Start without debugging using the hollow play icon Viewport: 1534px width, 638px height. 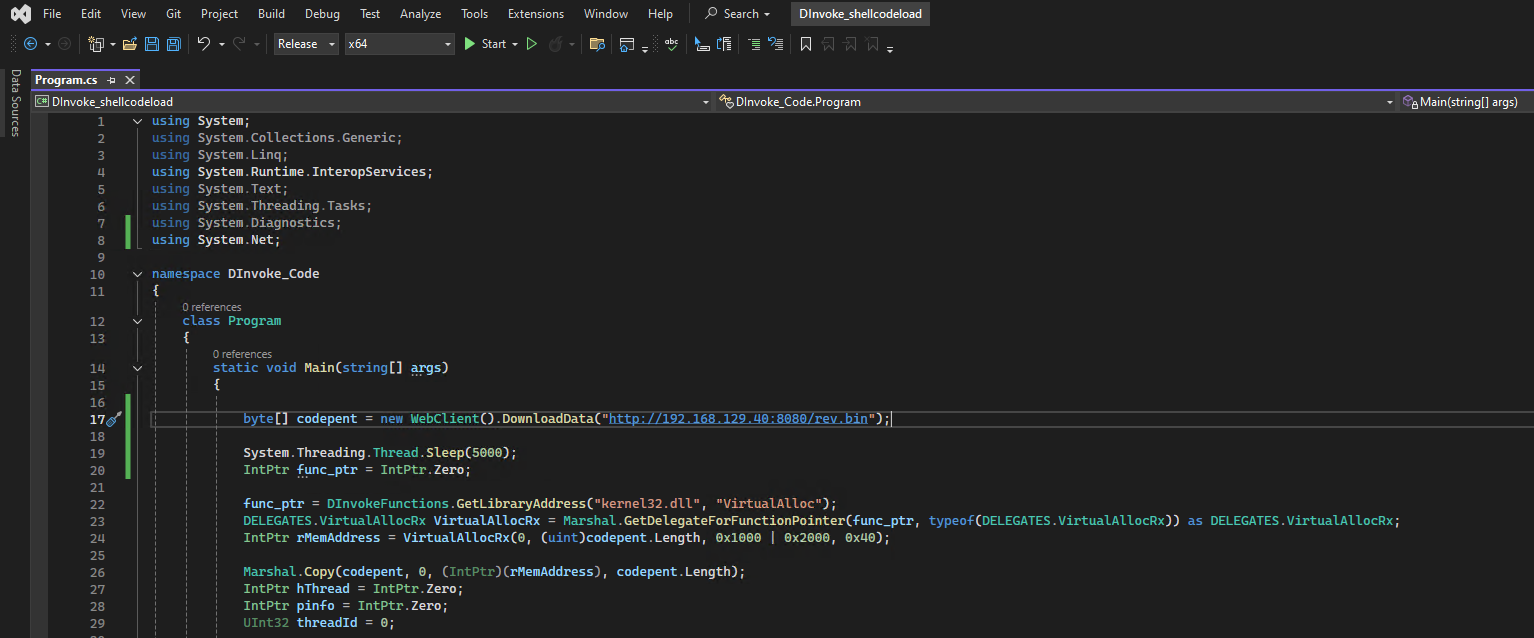pos(532,44)
